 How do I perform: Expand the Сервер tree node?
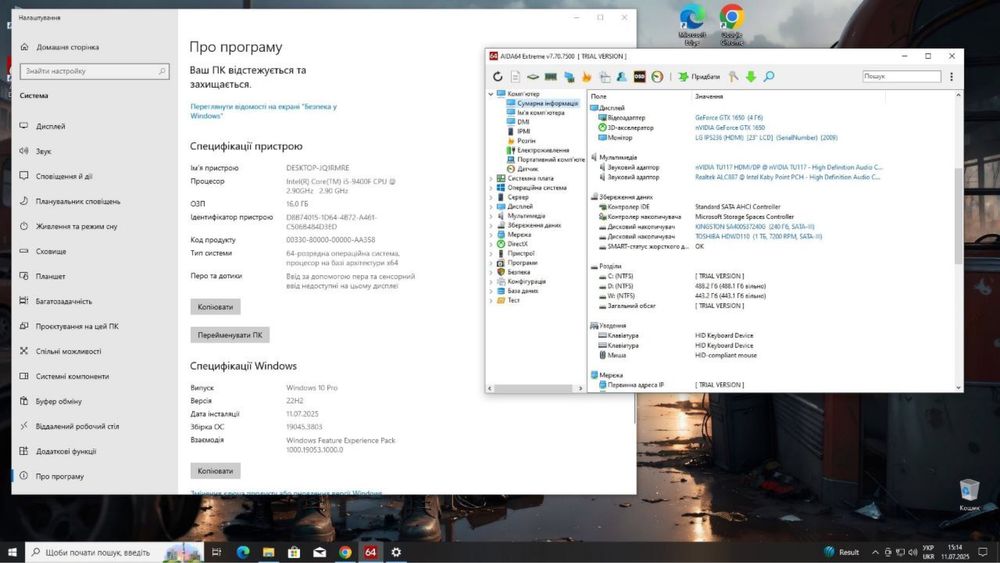coord(490,197)
